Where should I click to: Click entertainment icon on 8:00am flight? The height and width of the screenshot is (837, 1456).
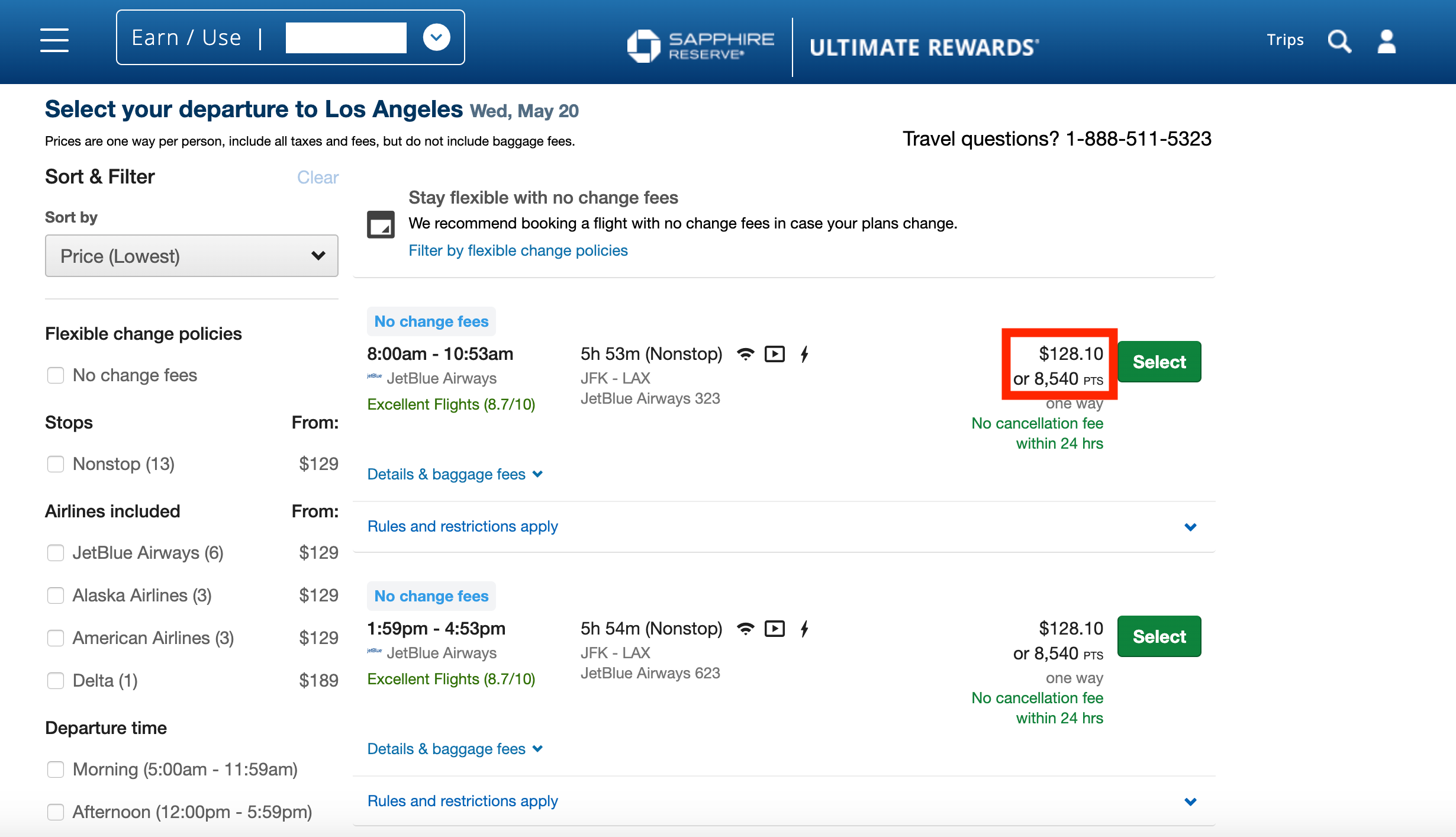[x=774, y=354]
